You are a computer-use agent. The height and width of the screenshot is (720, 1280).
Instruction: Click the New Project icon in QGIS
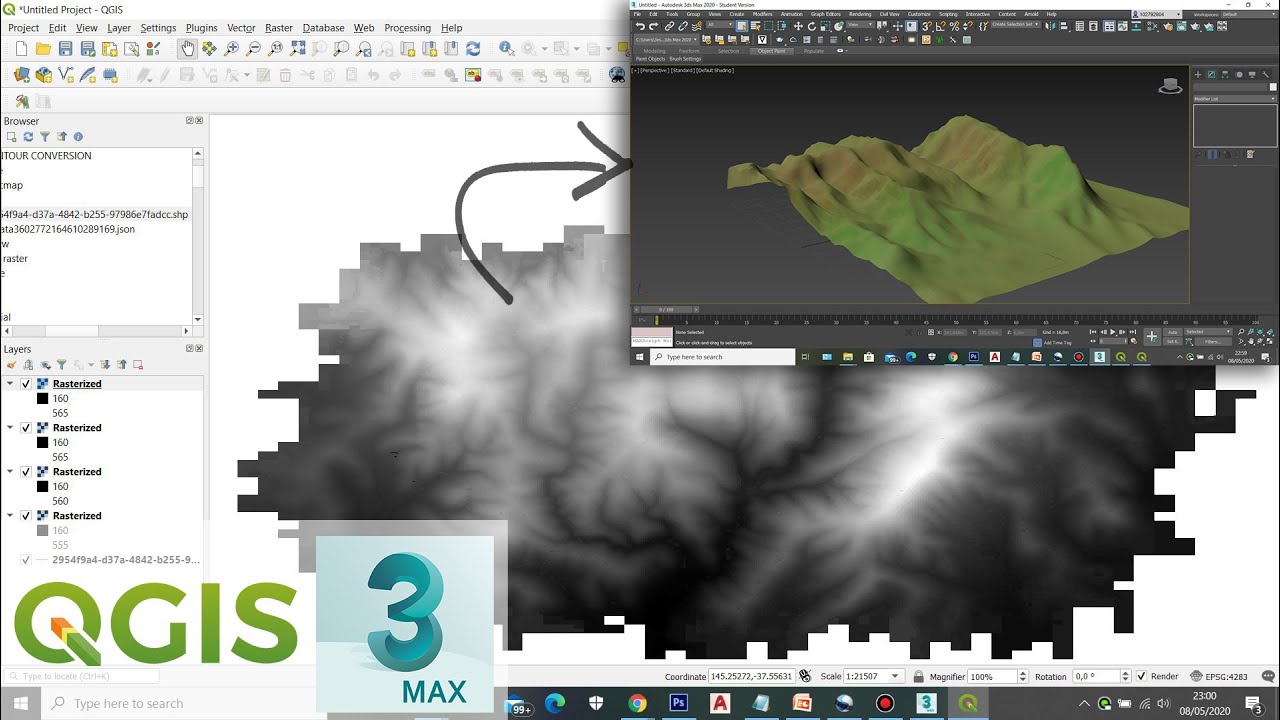pyautogui.click(x=21, y=48)
